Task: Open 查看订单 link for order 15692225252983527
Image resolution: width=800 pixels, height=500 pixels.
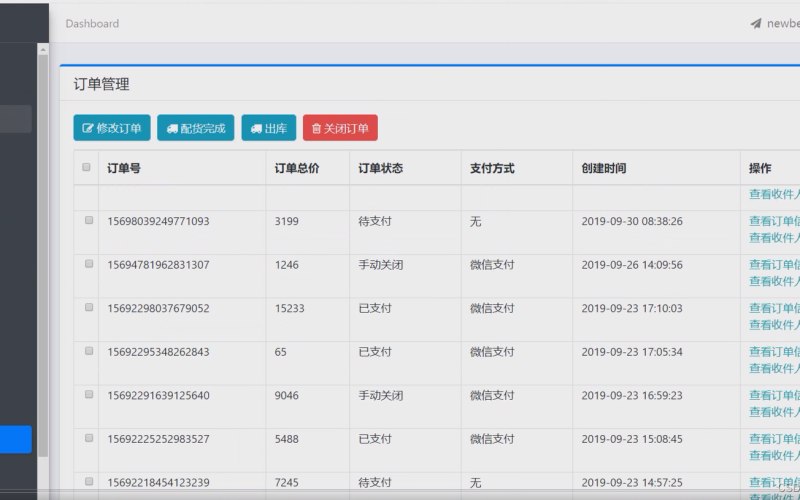Action: click(x=774, y=439)
